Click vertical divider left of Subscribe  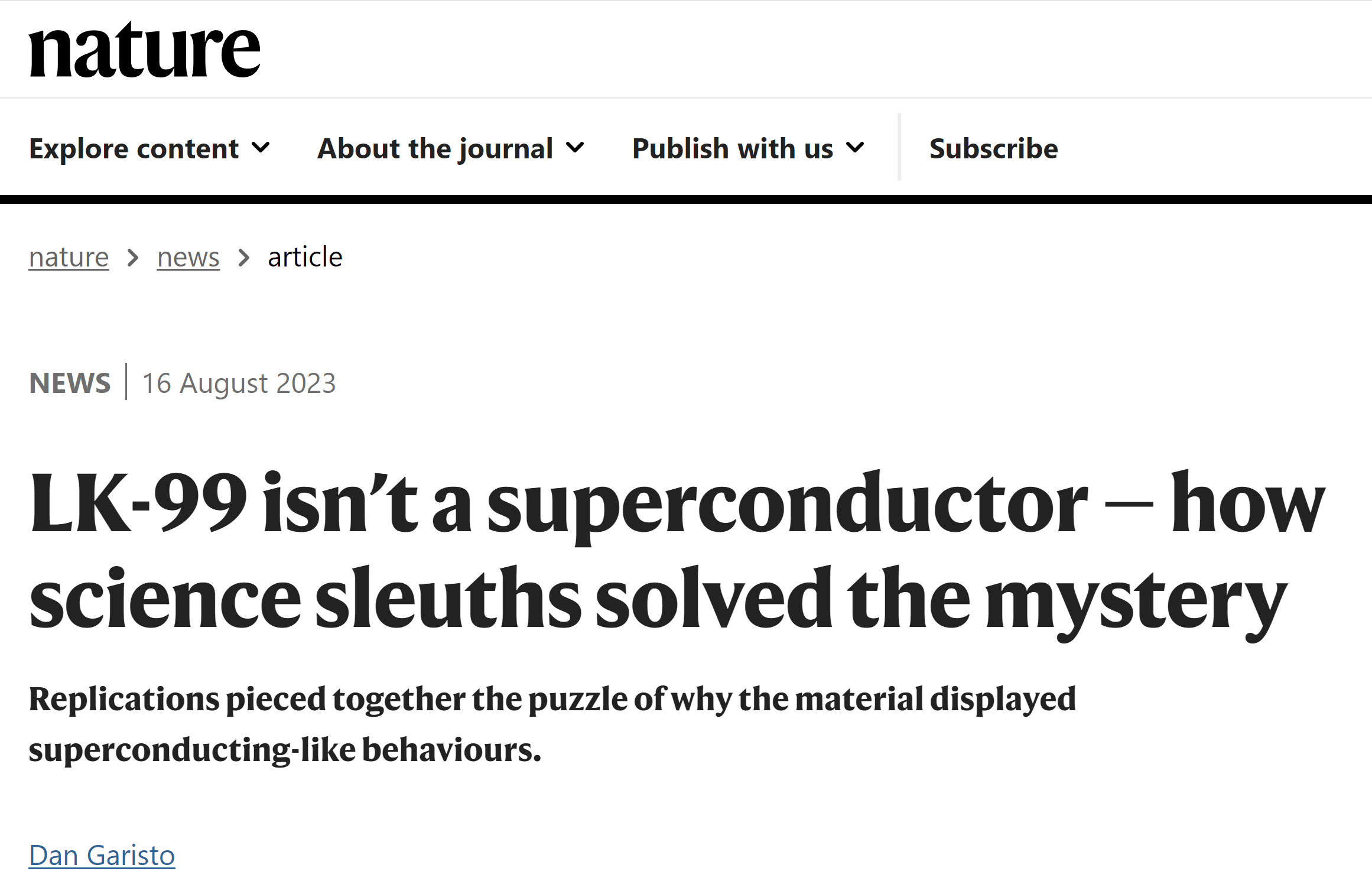coord(899,147)
